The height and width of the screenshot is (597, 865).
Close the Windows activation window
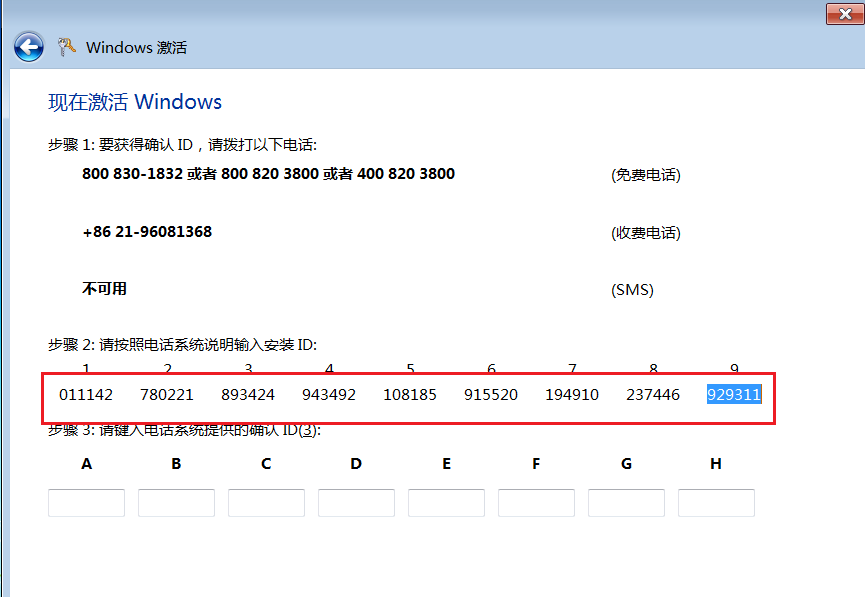pos(845,14)
